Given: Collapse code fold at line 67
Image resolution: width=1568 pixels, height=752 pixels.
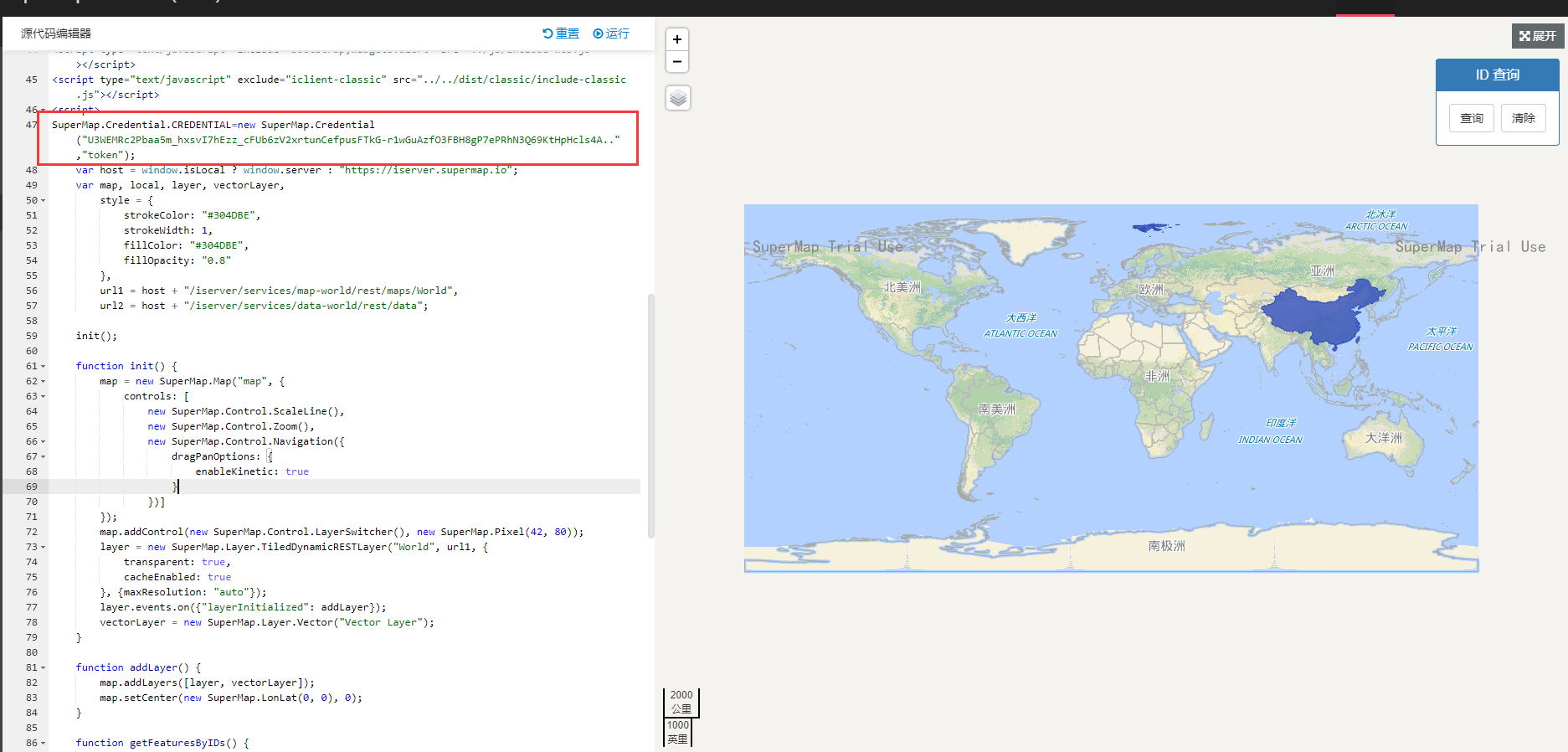Looking at the screenshot, I should click(44, 456).
